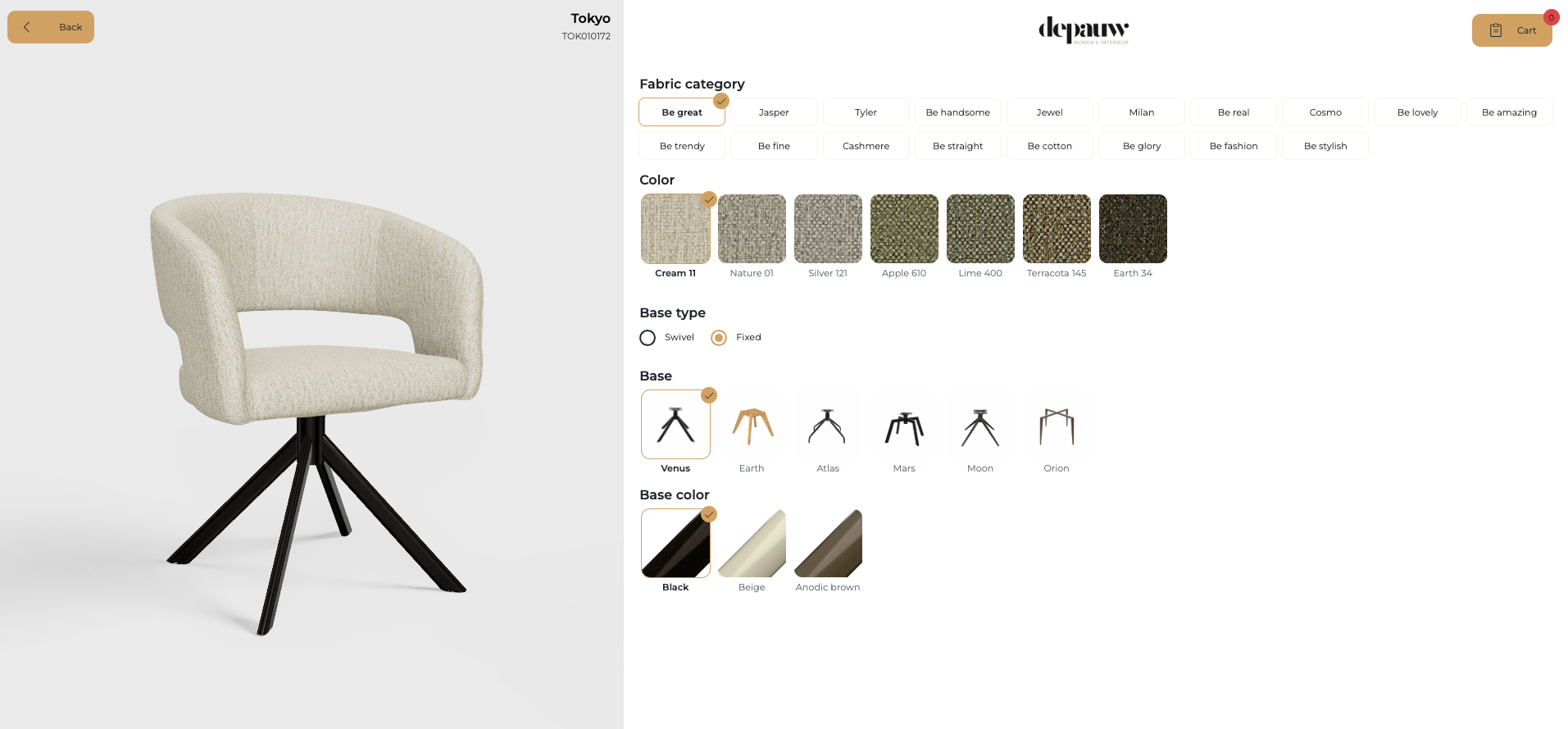
Task: Select the Fixed base type
Action: [x=719, y=338]
